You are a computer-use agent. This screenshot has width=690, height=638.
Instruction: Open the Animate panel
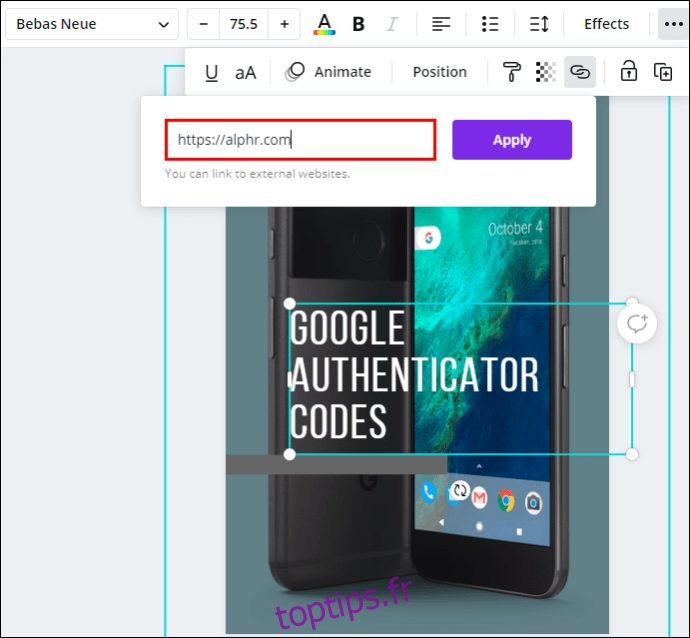328,72
